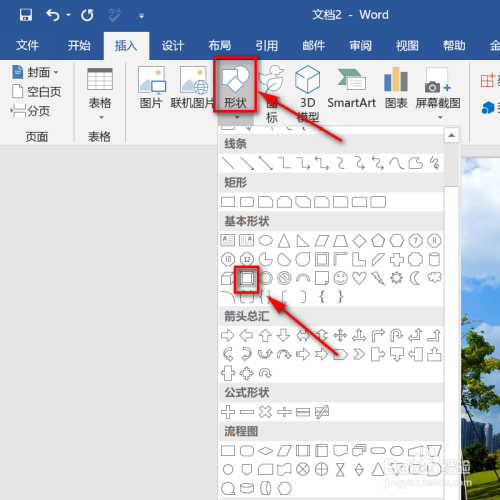Screen dimensions: 500x500
Task: Select the oval shape
Action: click(266, 240)
